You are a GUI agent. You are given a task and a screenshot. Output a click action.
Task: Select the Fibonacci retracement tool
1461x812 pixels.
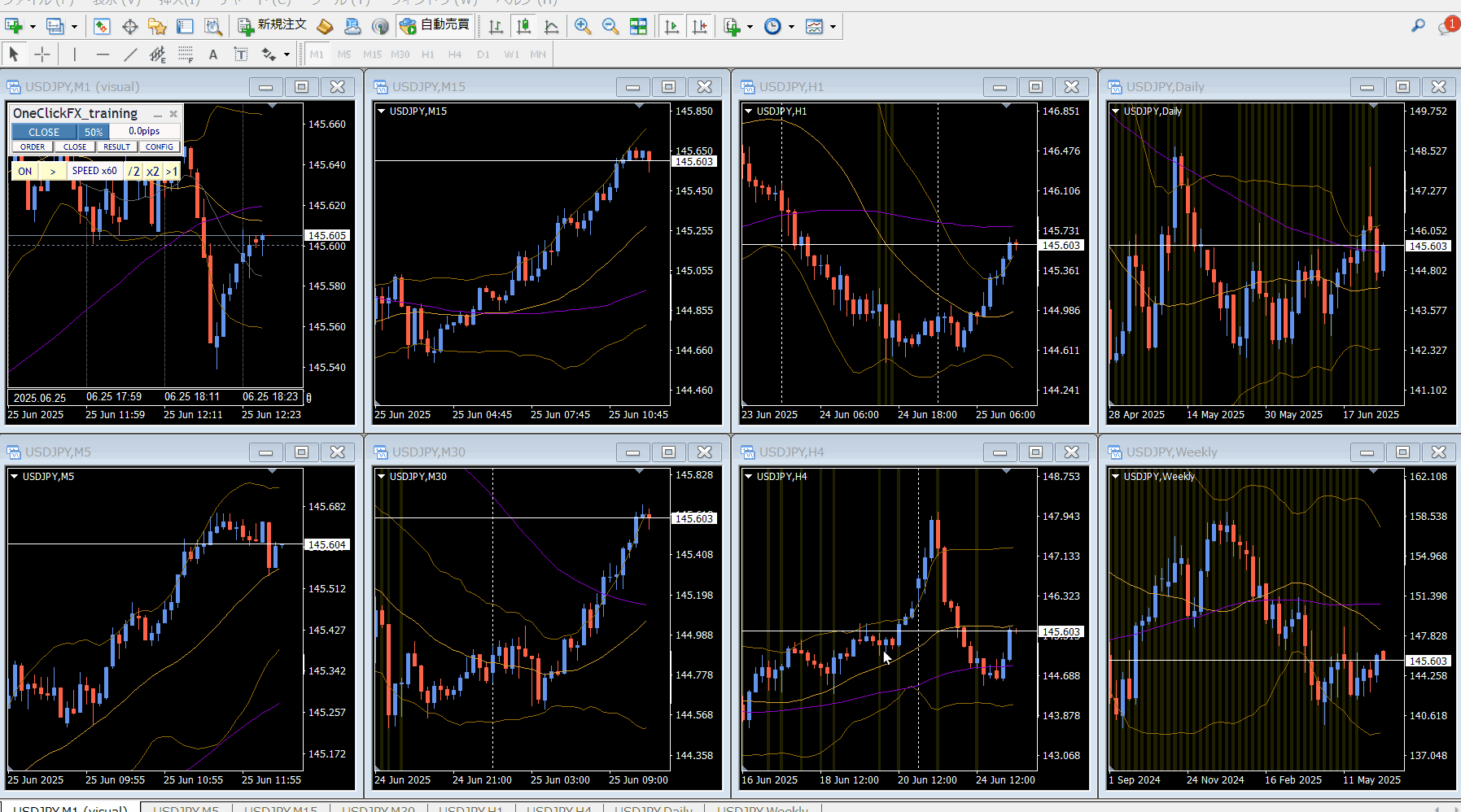pos(186,55)
